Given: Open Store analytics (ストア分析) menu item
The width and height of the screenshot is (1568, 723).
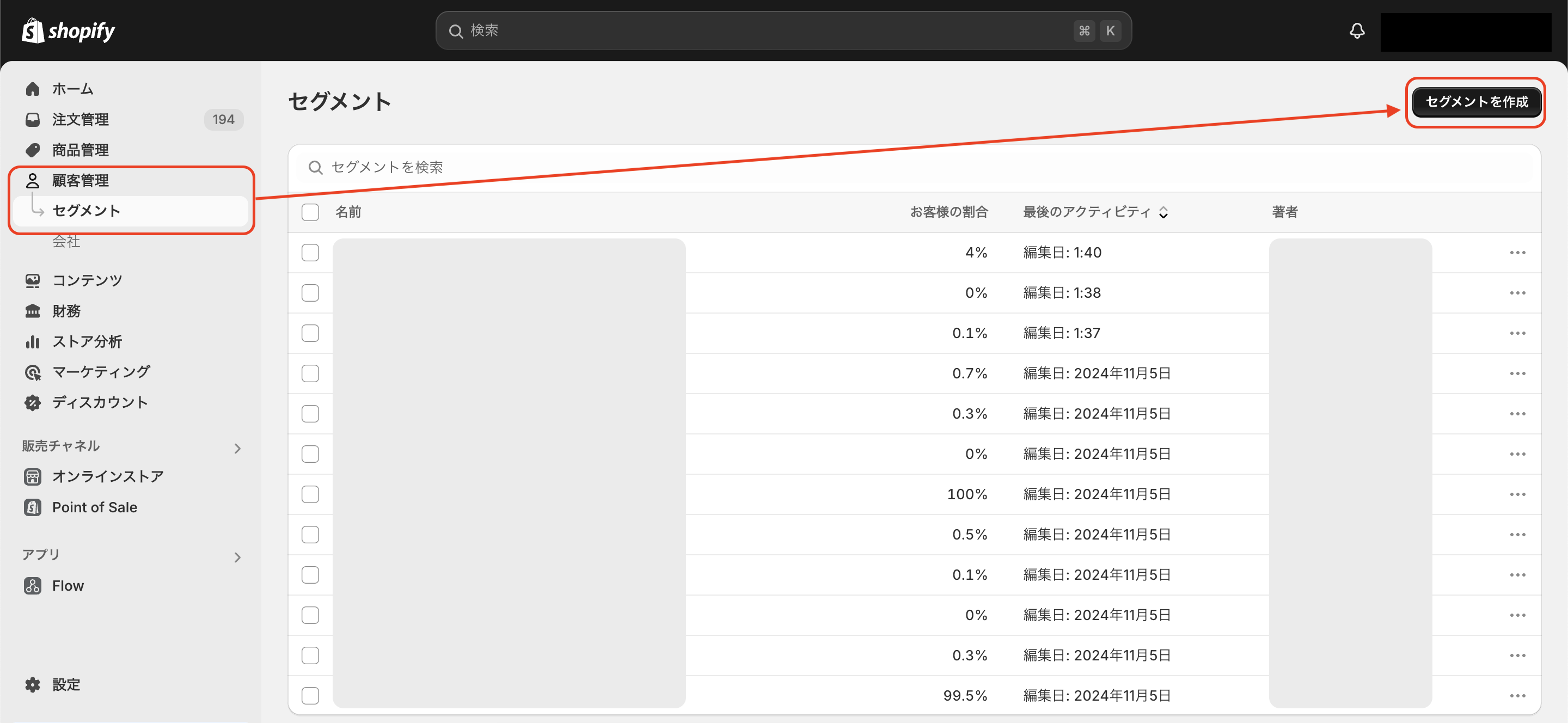Looking at the screenshot, I should (87, 341).
